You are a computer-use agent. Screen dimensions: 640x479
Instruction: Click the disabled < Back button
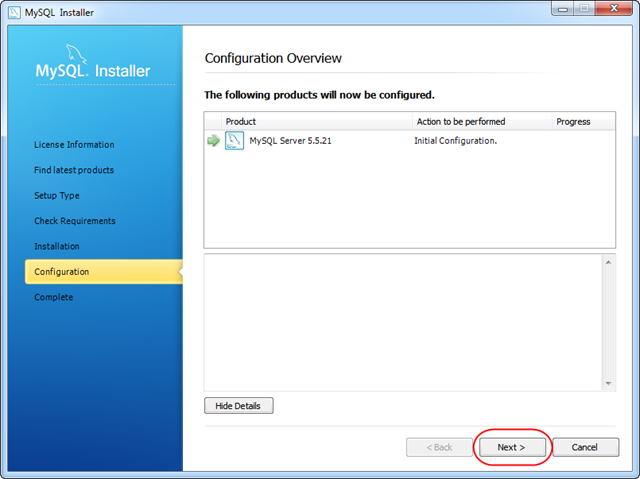click(x=439, y=447)
